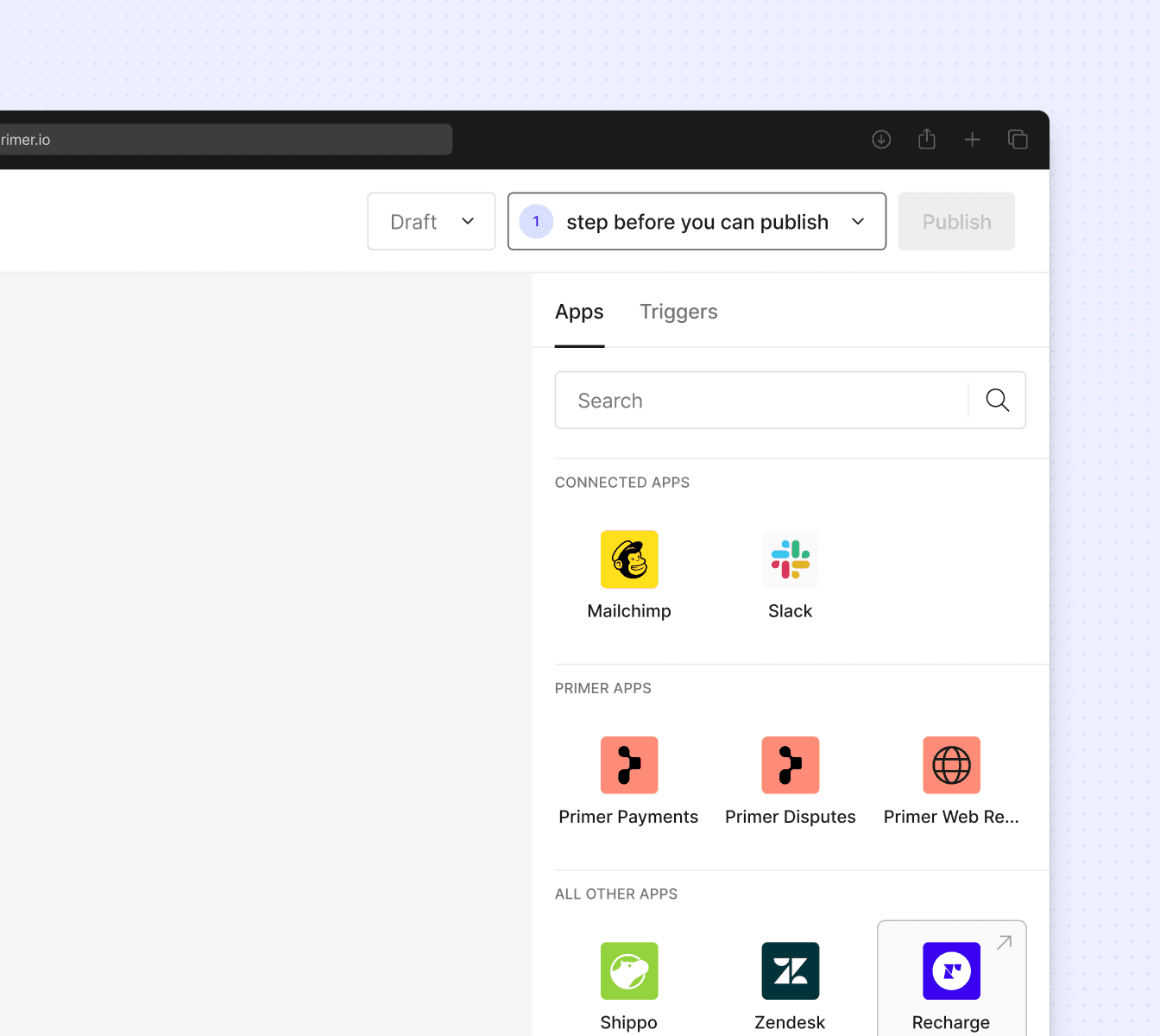Click the search magnifier icon
1160x1036 pixels.
pos(998,400)
